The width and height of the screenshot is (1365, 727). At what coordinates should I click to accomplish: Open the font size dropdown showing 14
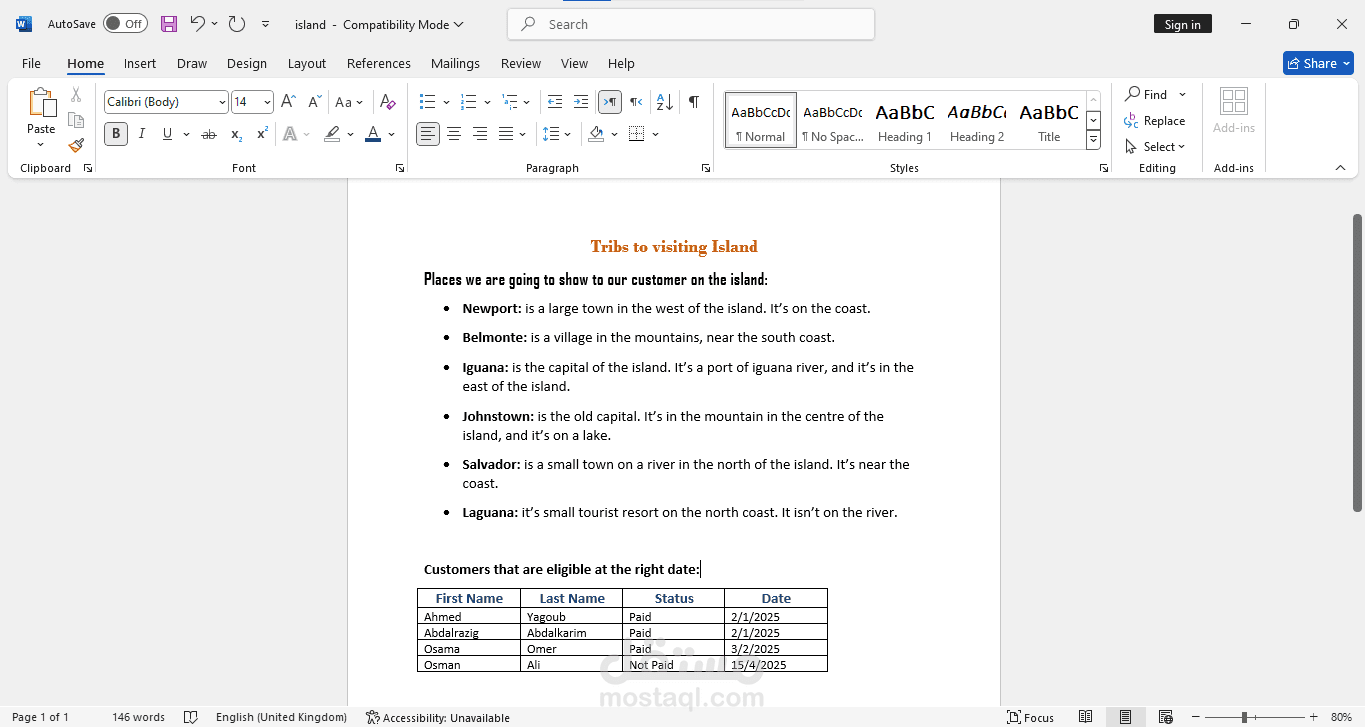(x=267, y=102)
